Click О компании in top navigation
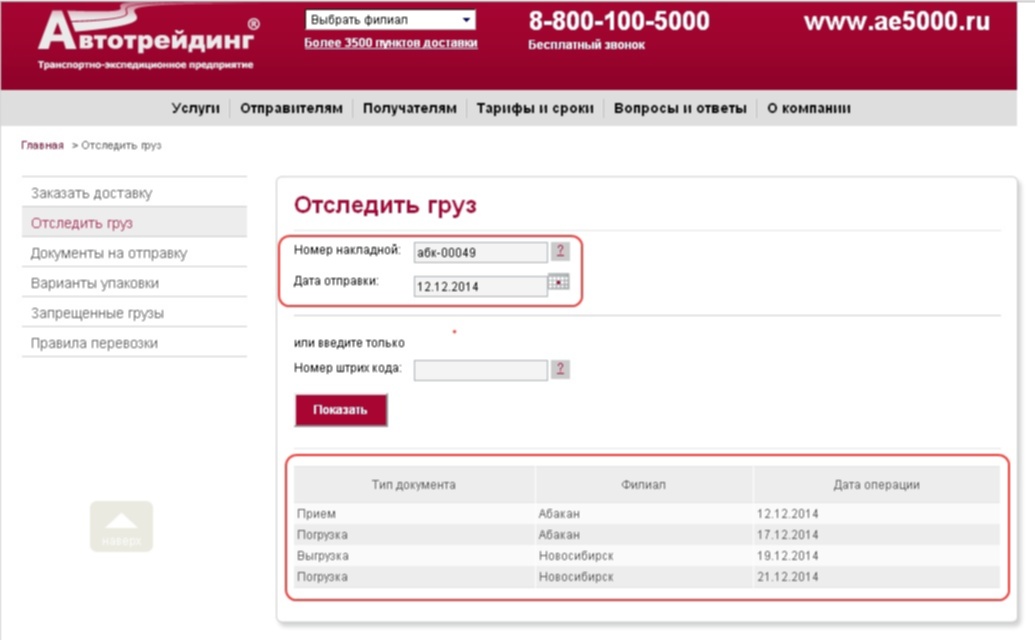The height and width of the screenshot is (640, 1035). pos(808,108)
